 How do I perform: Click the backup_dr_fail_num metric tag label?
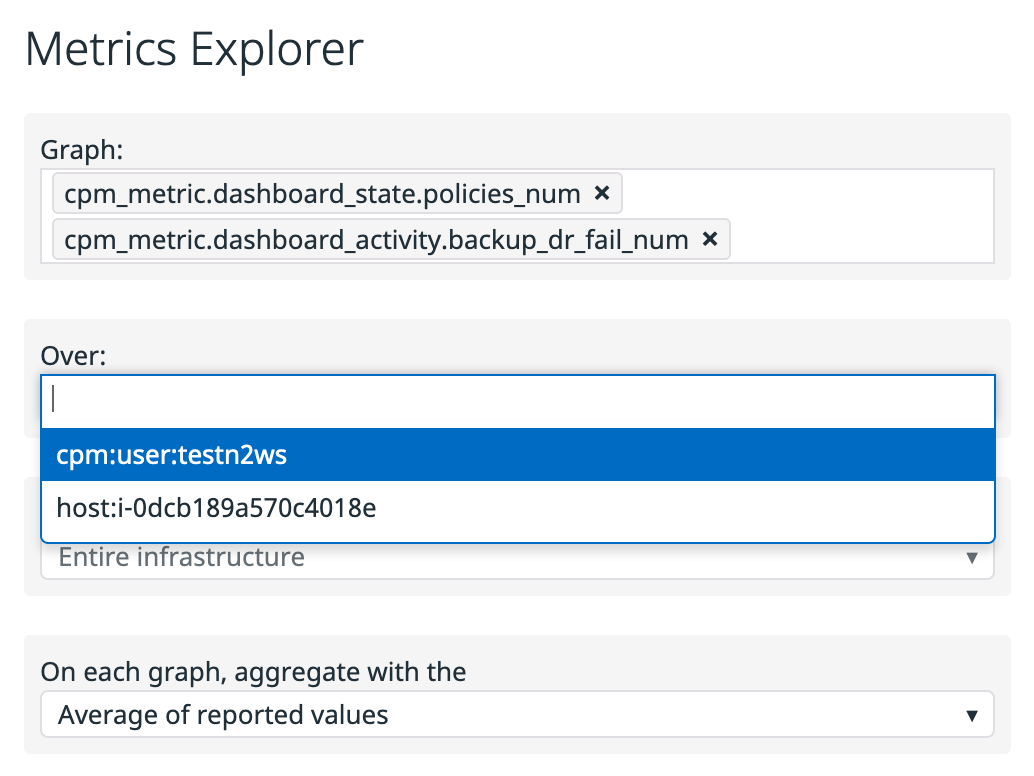(x=376, y=239)
